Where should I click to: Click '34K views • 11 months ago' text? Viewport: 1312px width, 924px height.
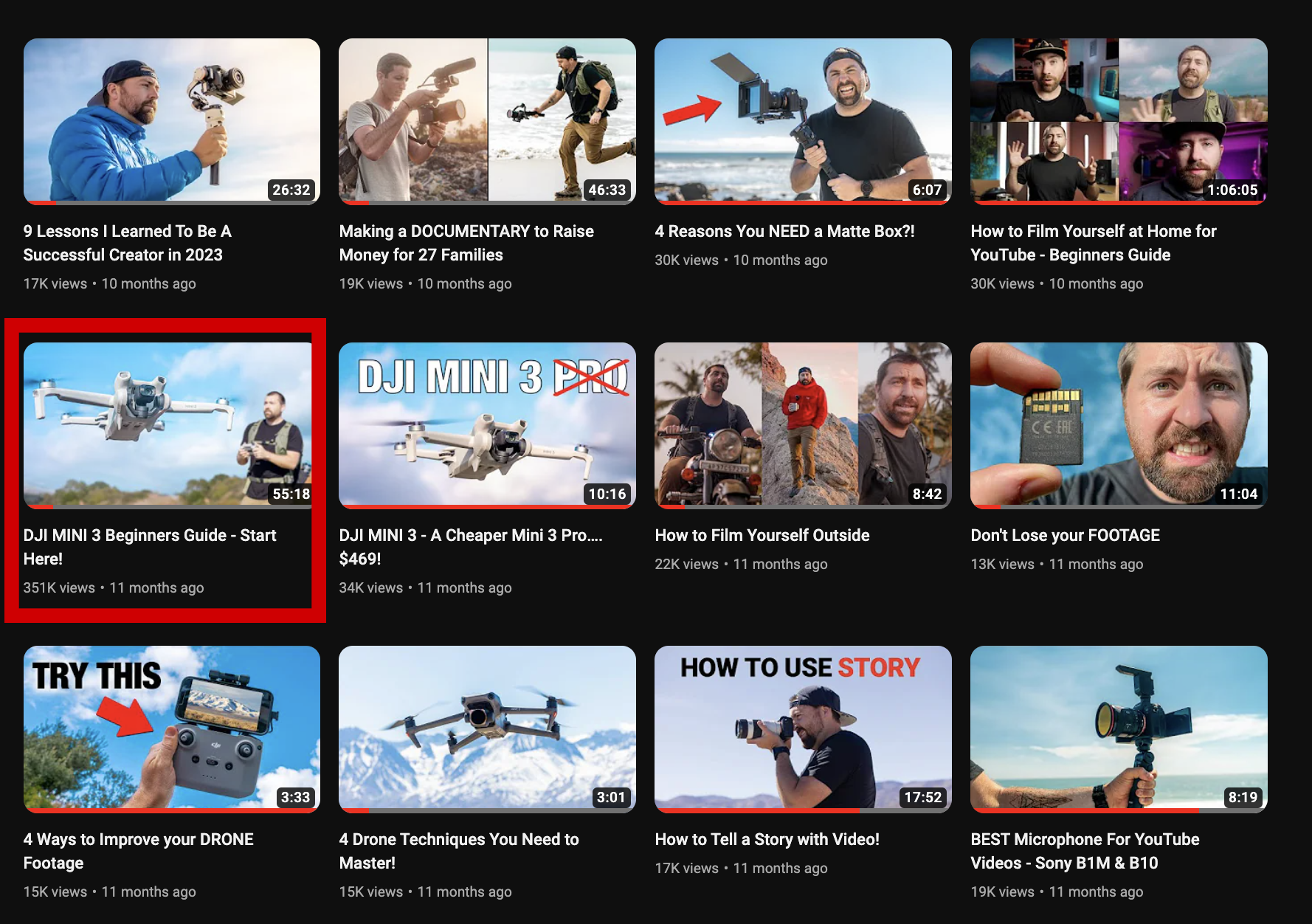[426, 587]
